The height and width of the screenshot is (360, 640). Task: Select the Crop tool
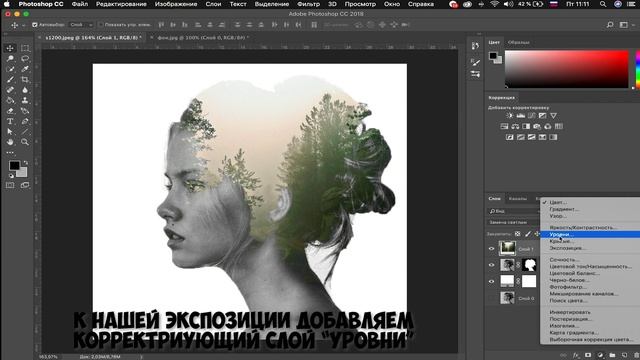[25, 80]
